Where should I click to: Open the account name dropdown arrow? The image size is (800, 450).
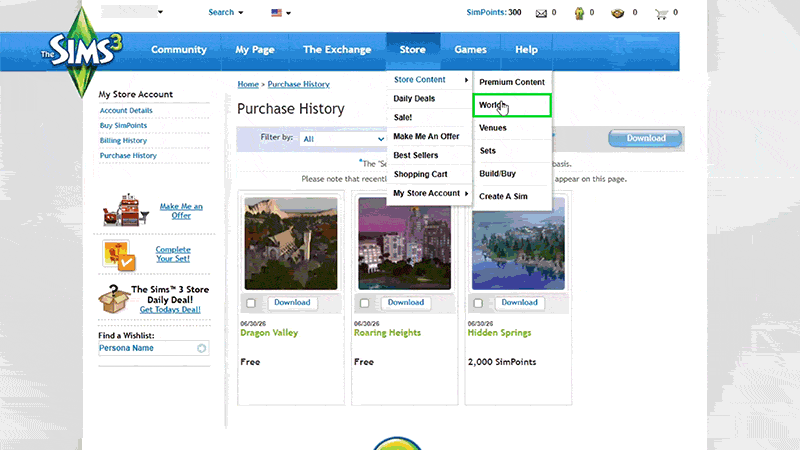coord(160,12)
